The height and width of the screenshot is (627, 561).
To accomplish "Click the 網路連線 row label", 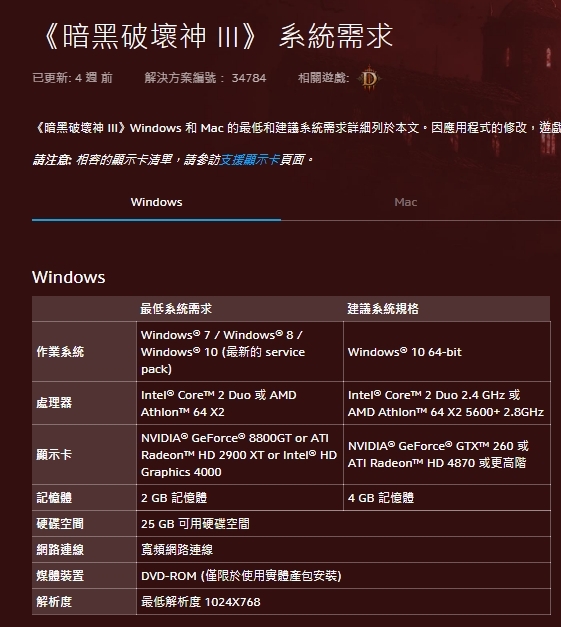I will 60,550.
